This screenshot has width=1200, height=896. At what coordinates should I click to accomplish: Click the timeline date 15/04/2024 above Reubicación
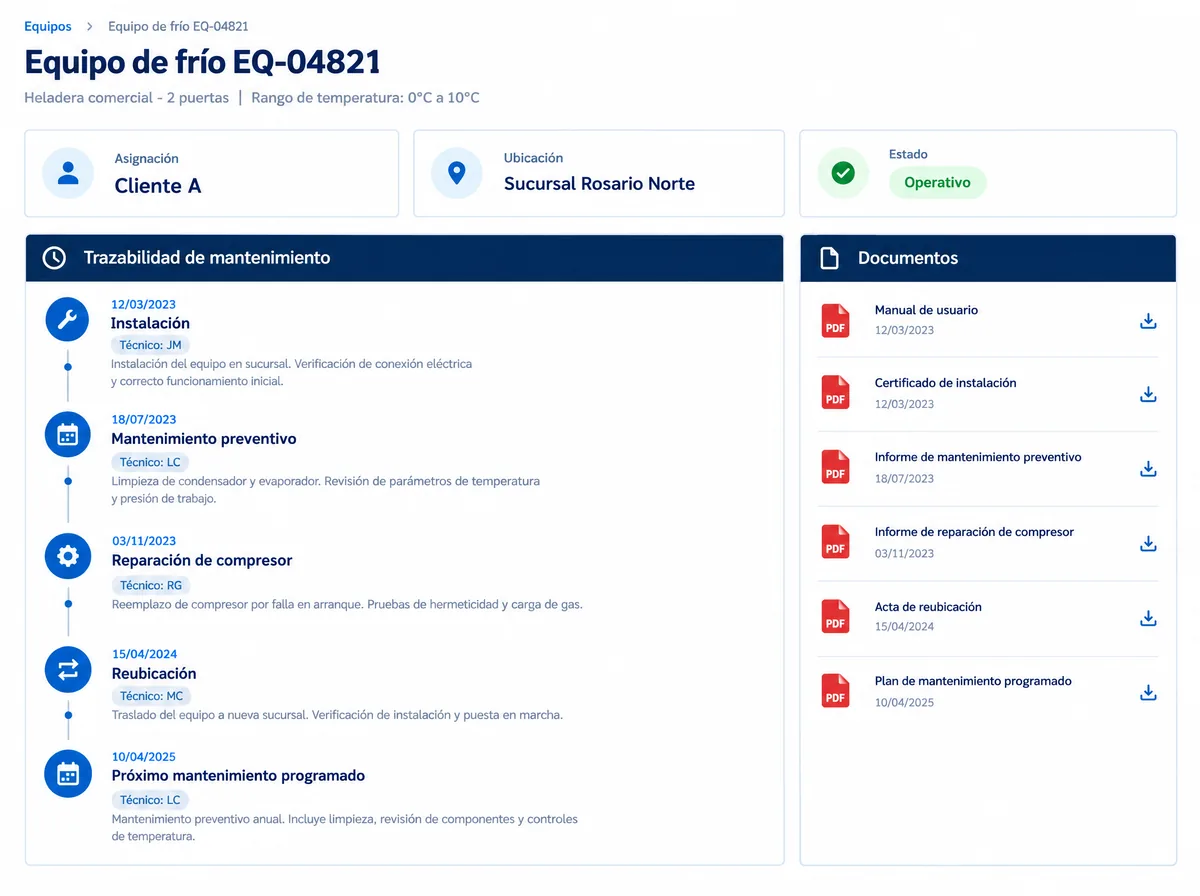pyautogui.click(x=144, y=655)
